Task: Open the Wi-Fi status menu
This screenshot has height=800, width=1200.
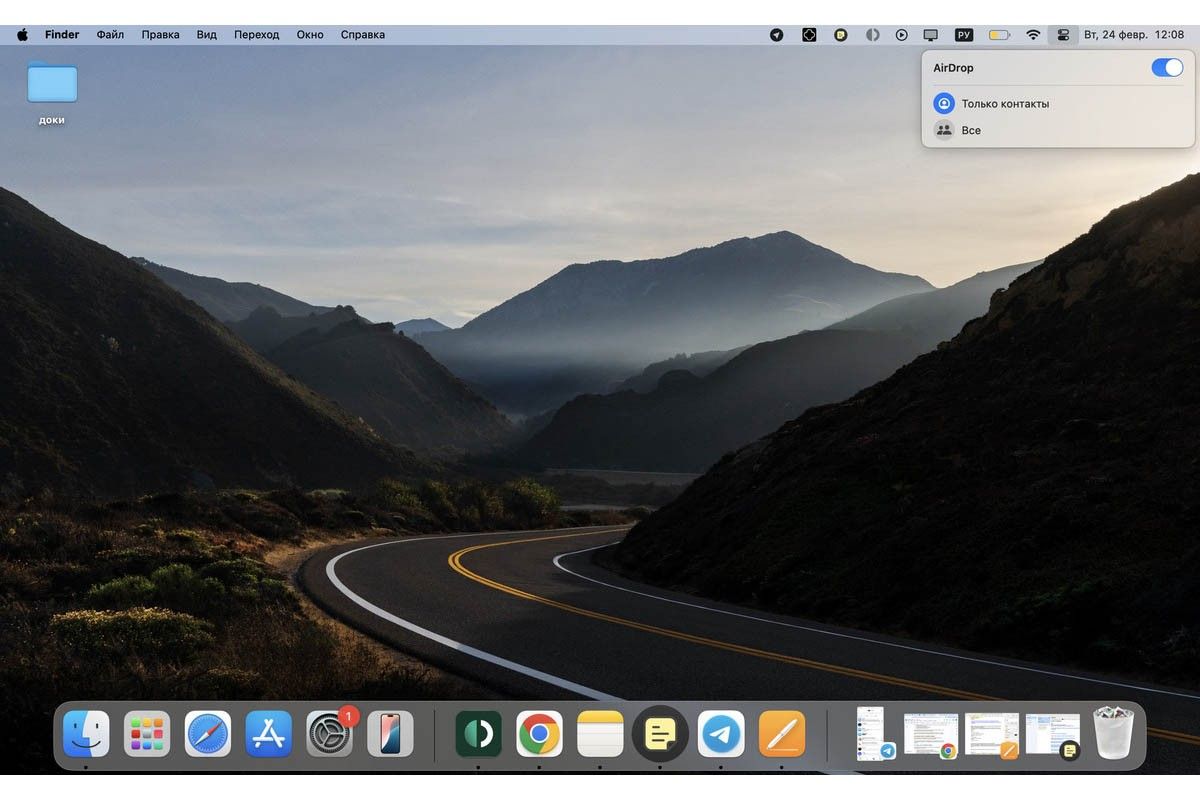Action: [1032, 34]
